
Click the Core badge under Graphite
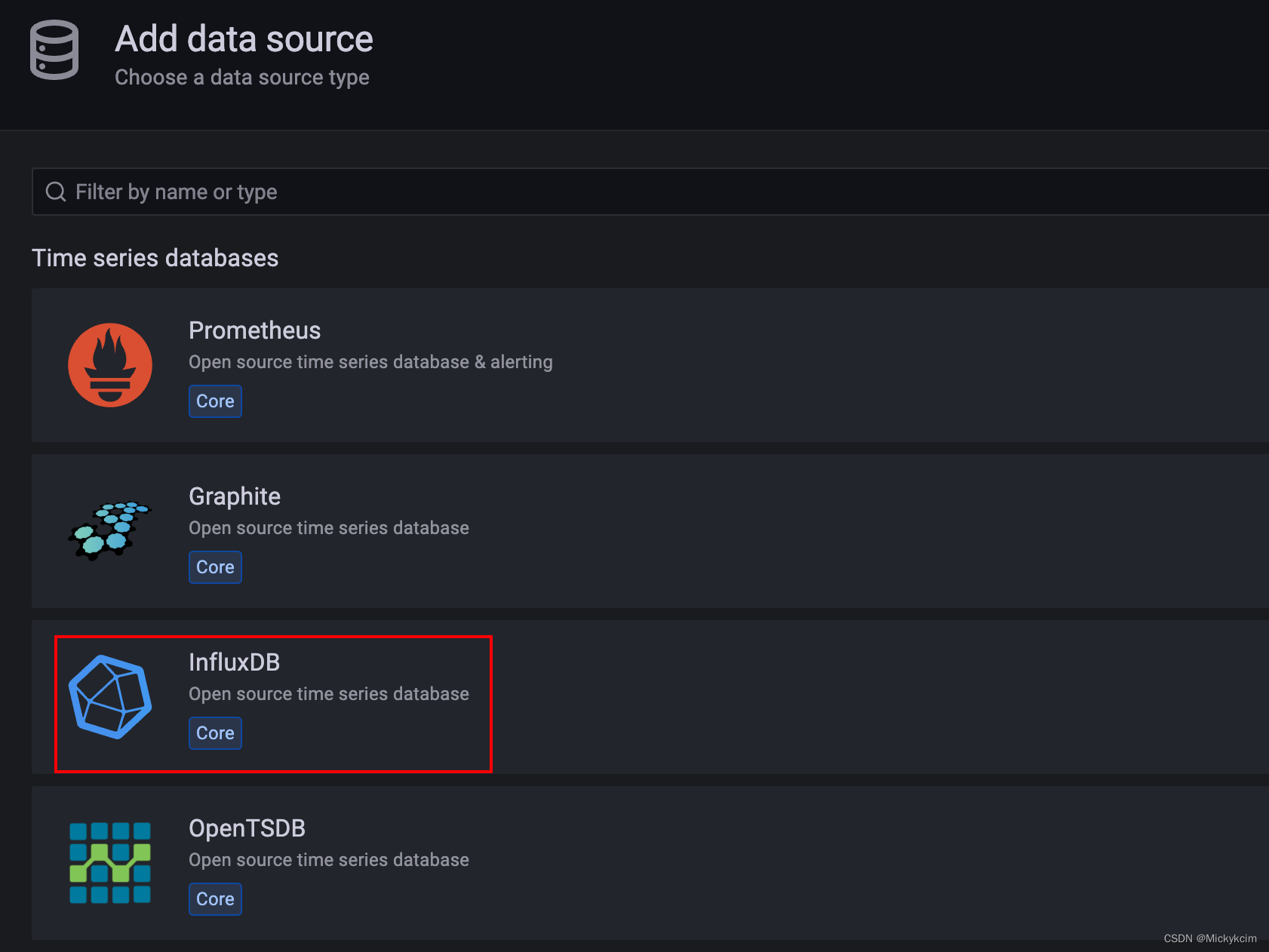(x=215, y=567)
